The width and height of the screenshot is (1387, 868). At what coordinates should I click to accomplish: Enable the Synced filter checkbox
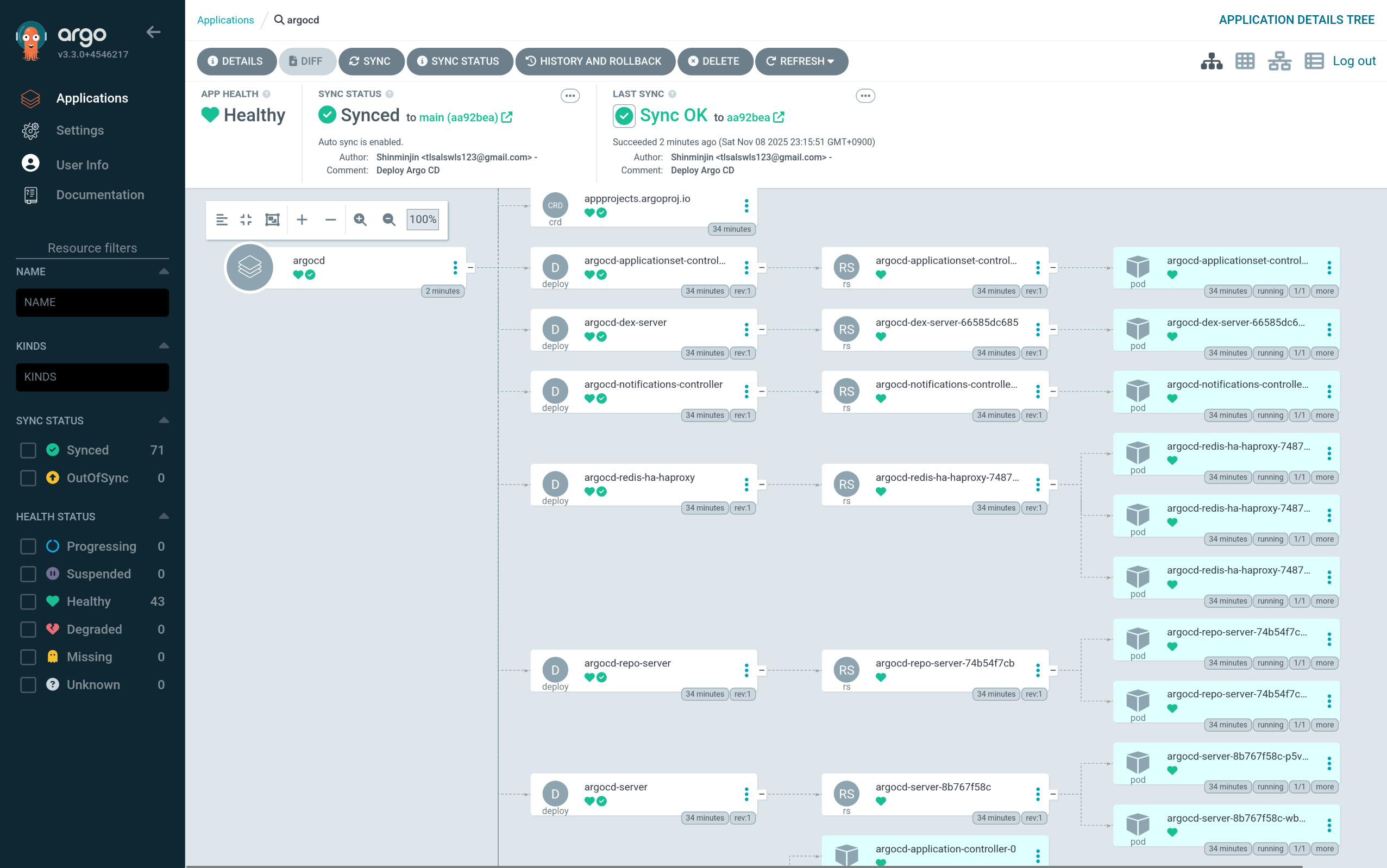pyautogui.click(x=28, y=450)
